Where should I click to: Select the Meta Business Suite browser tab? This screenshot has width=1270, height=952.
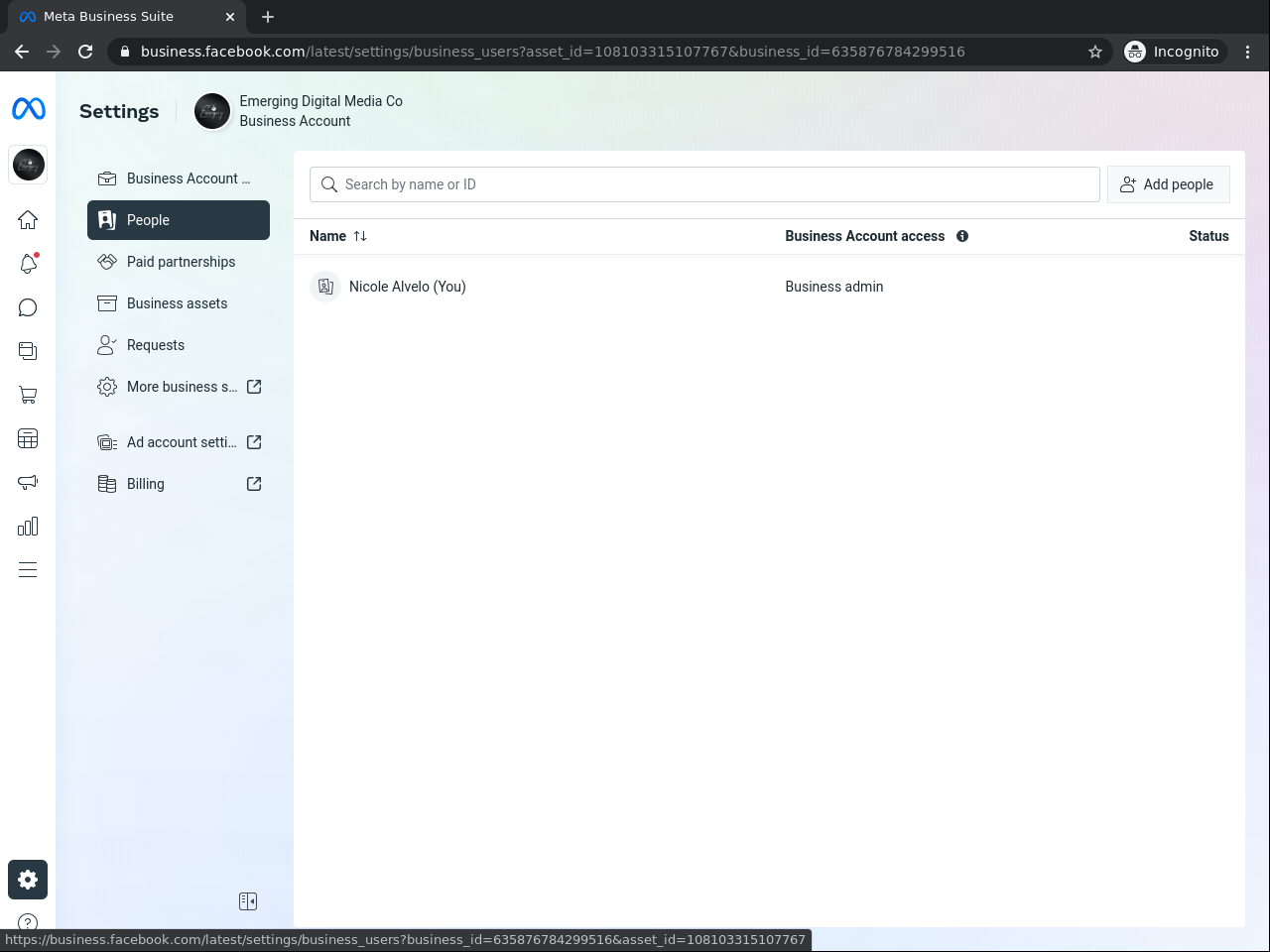tap(127, 17)
